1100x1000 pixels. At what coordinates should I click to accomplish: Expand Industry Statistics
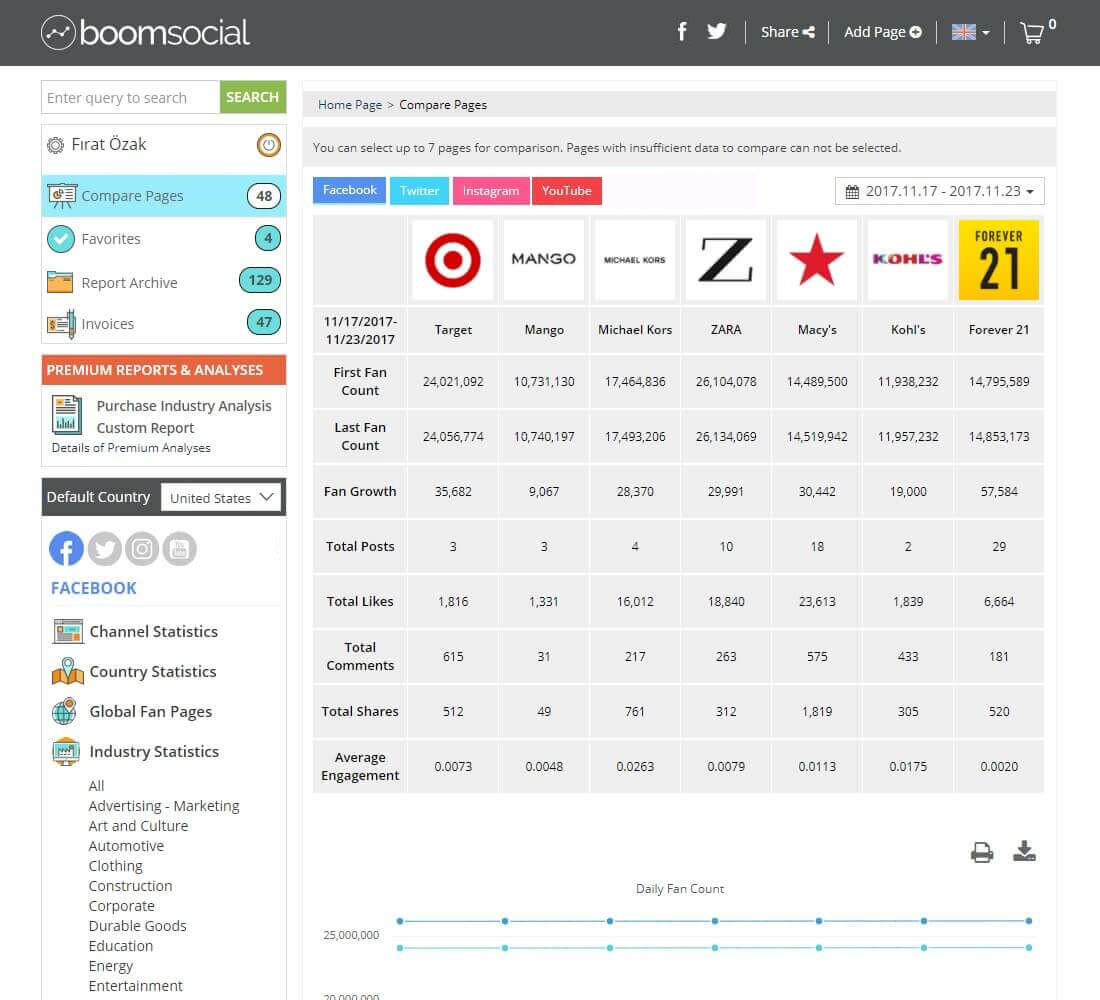tap(154, 752)
